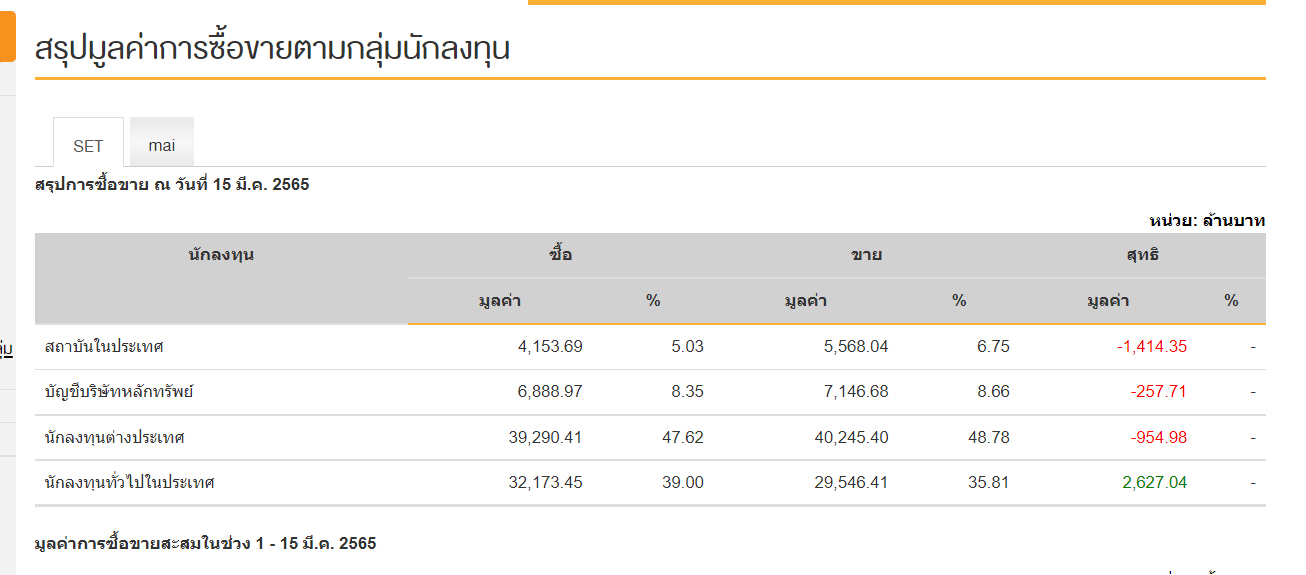Select the บัญชีบริษัทหลักทรัพย์ row label
The height and width of the screenshot is (575, 1306).
pyautogui.click(x=119, y=392)
